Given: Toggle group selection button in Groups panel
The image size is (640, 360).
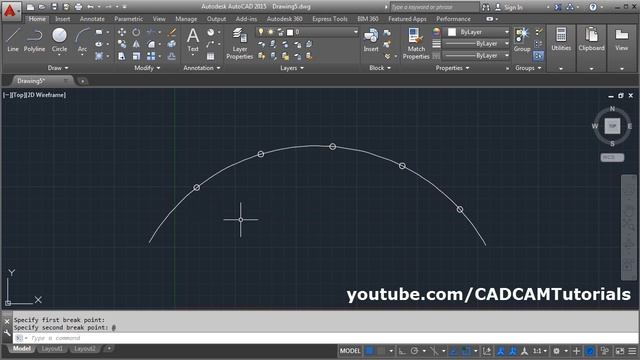Looking at the screenshot, I should [538, 56].
